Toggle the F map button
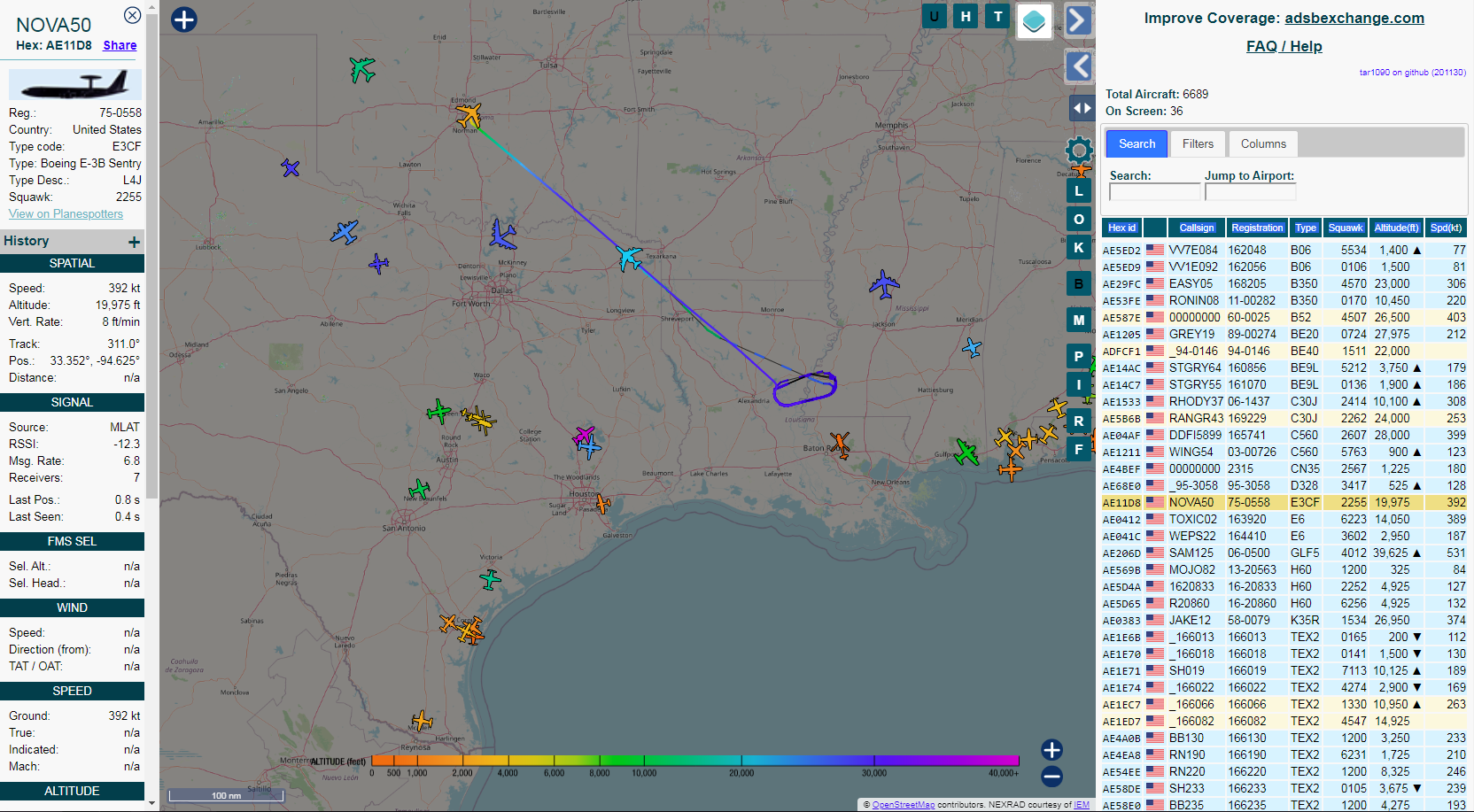 1078,450
